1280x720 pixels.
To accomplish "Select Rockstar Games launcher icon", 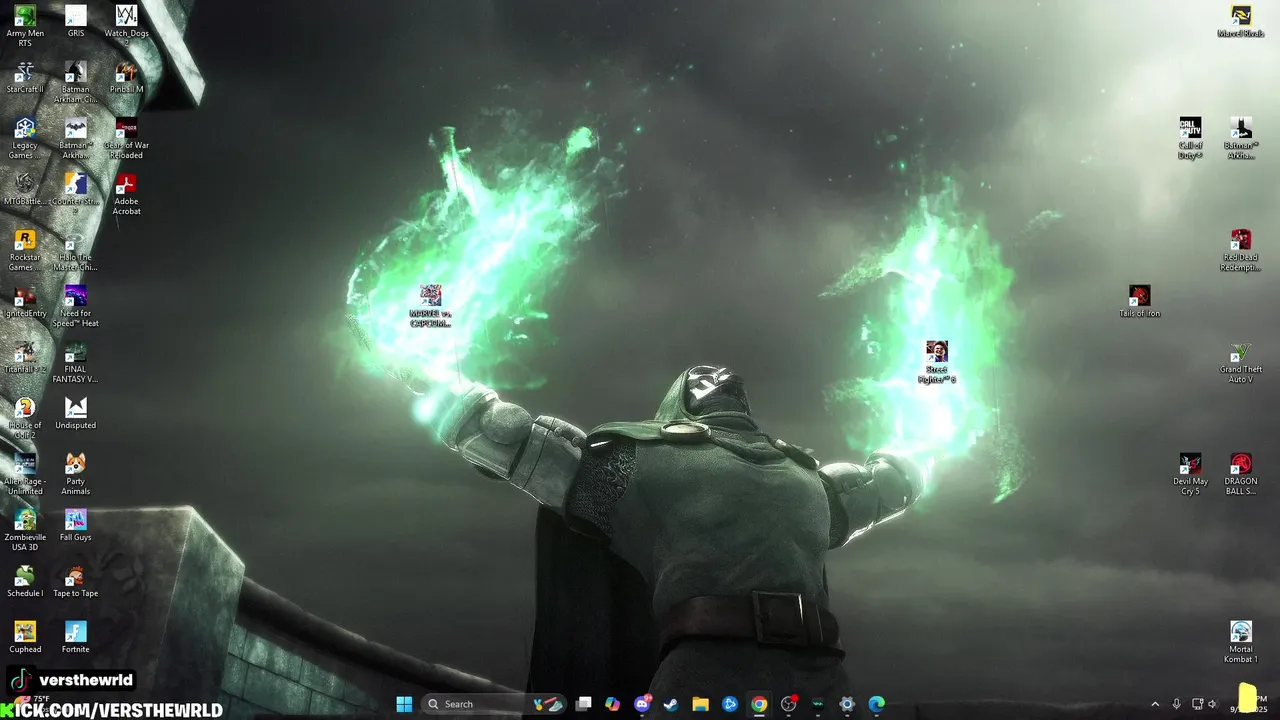I will (25, 250).
